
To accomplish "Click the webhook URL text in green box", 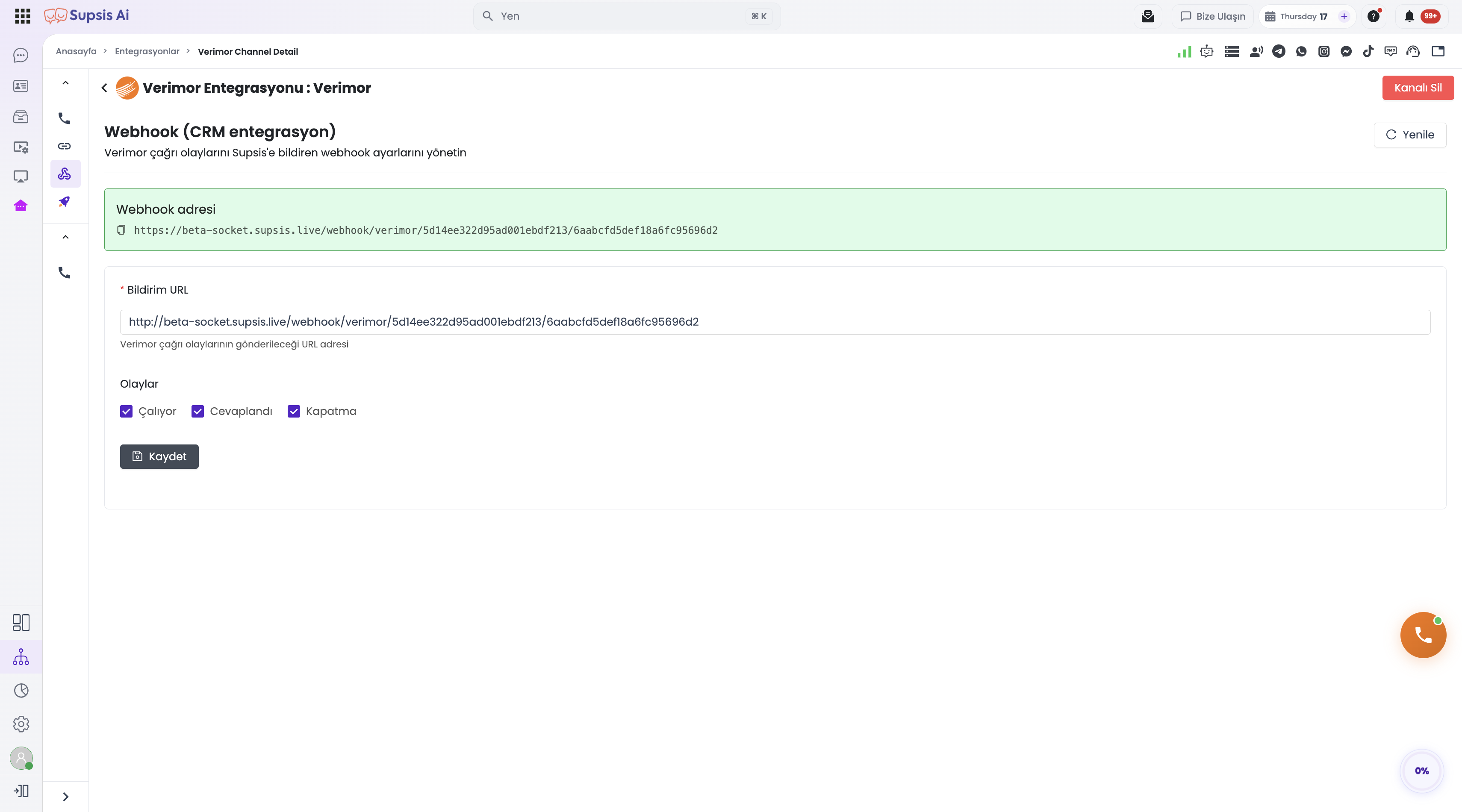I will [x=426, y=230].
